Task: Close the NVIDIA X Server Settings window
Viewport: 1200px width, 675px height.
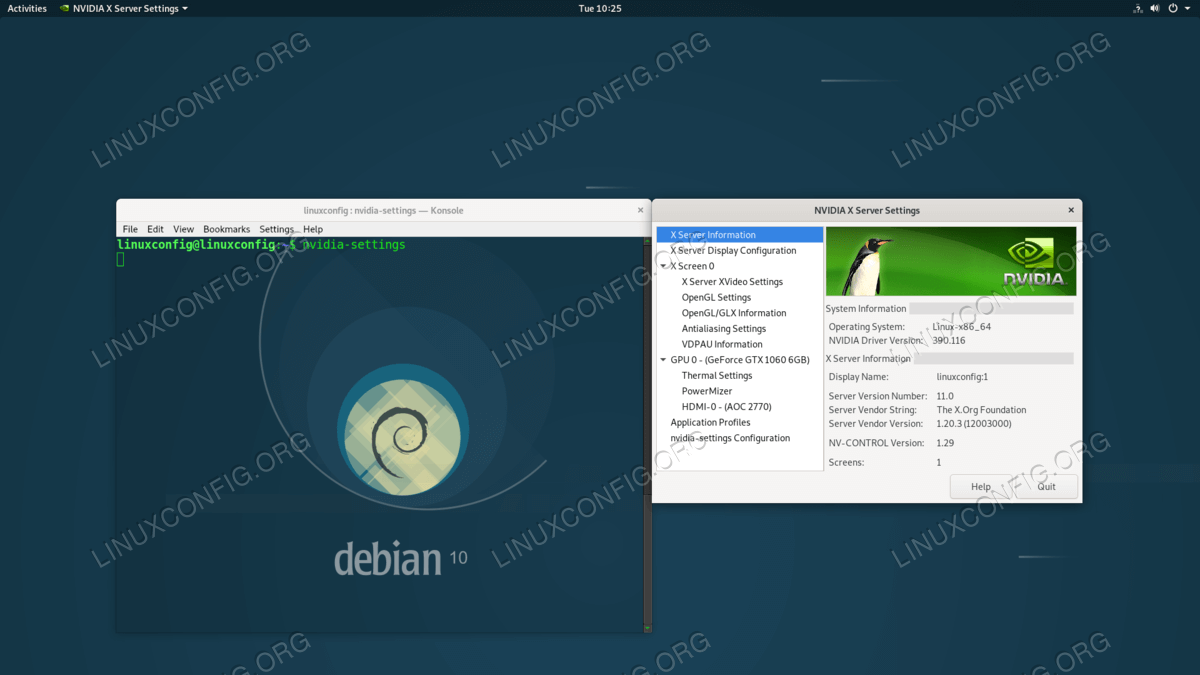Action: tap(1071, 210)
